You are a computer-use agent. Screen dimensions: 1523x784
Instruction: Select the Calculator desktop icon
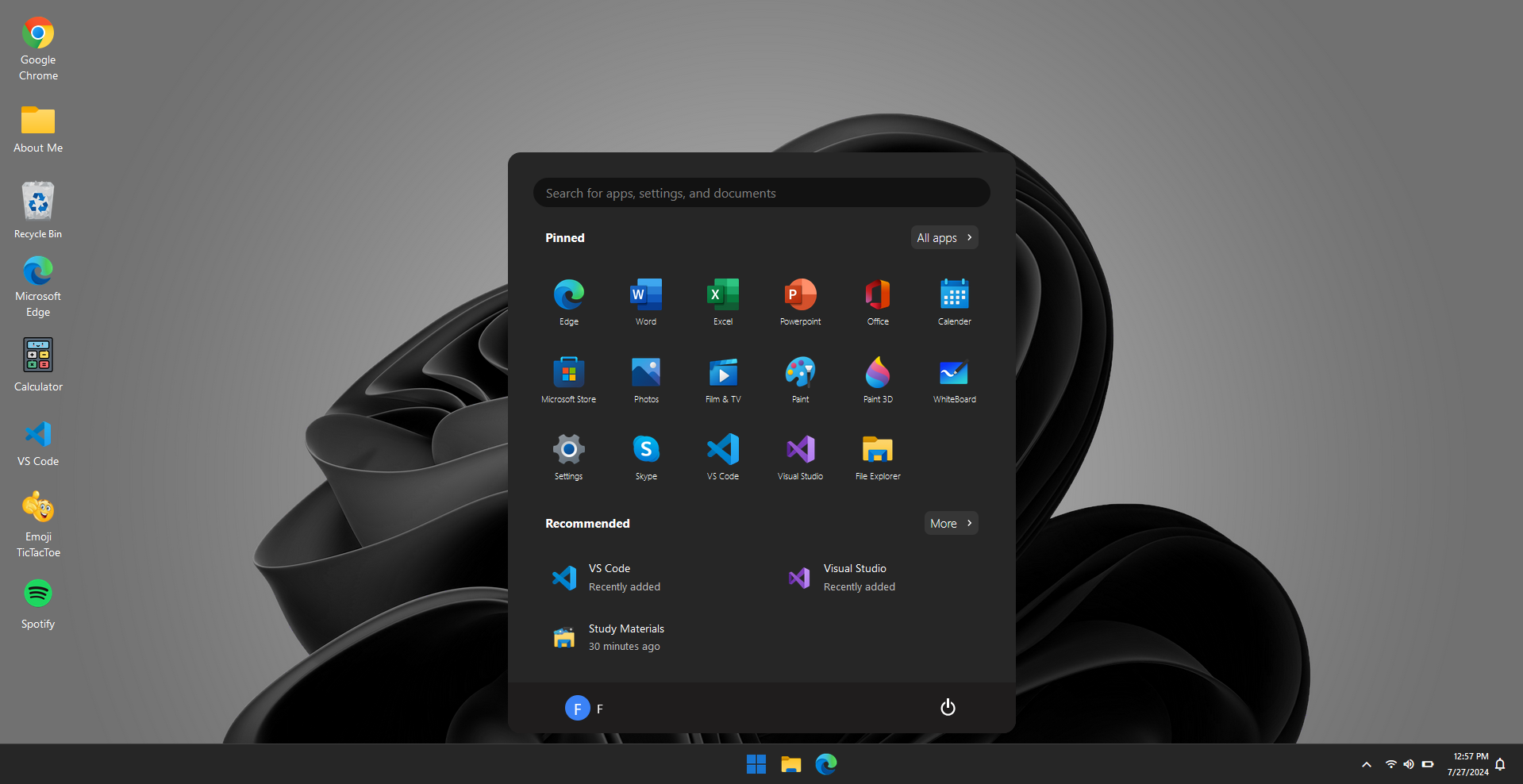(38, 365)
